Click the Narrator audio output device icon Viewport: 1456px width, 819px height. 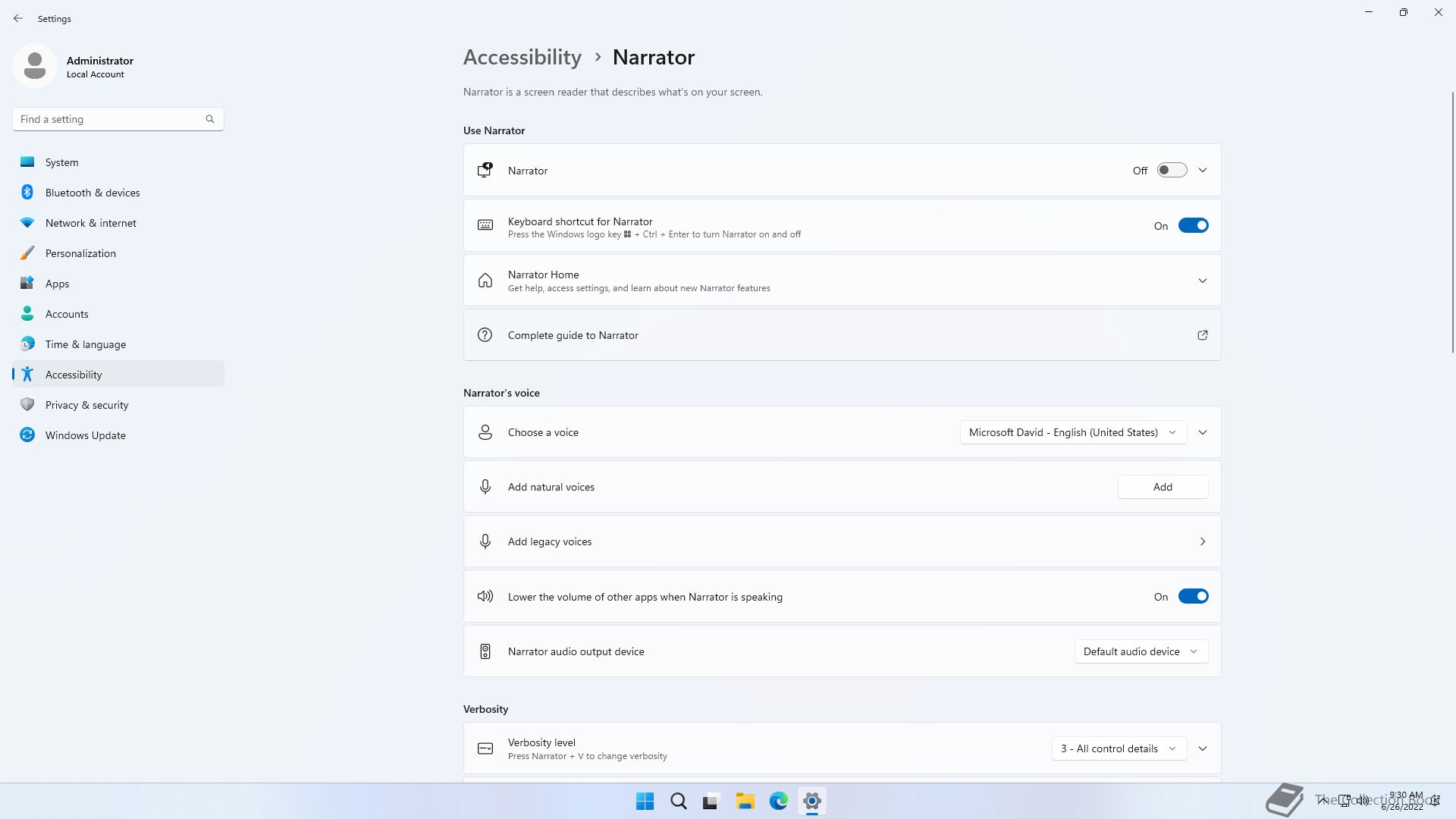(485, 651)
